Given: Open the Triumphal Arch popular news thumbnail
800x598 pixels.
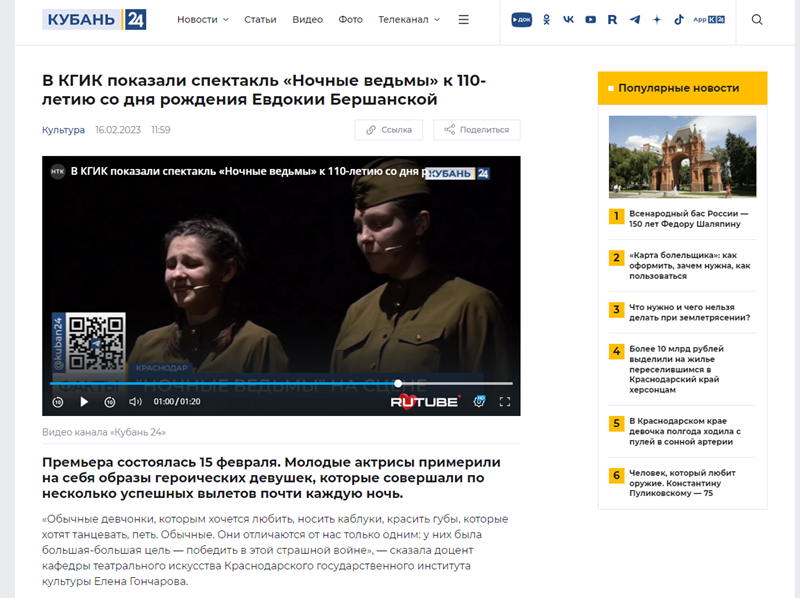Looking at the screenshot, I should (683, 157).
